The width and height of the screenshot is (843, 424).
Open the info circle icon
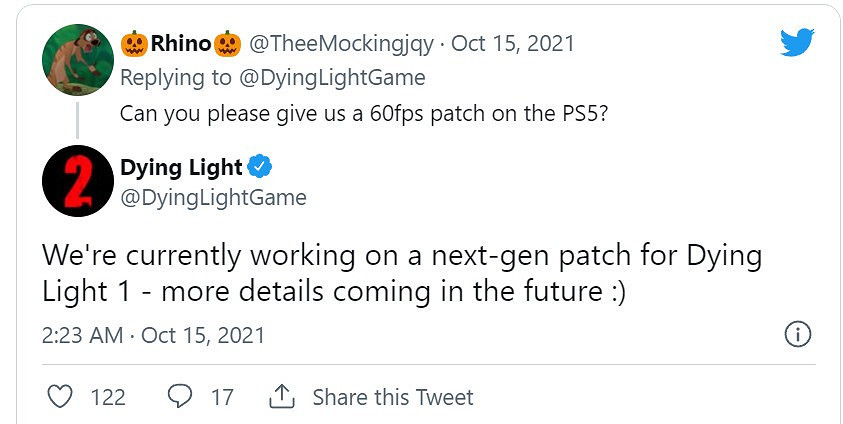tap(797, 334)
